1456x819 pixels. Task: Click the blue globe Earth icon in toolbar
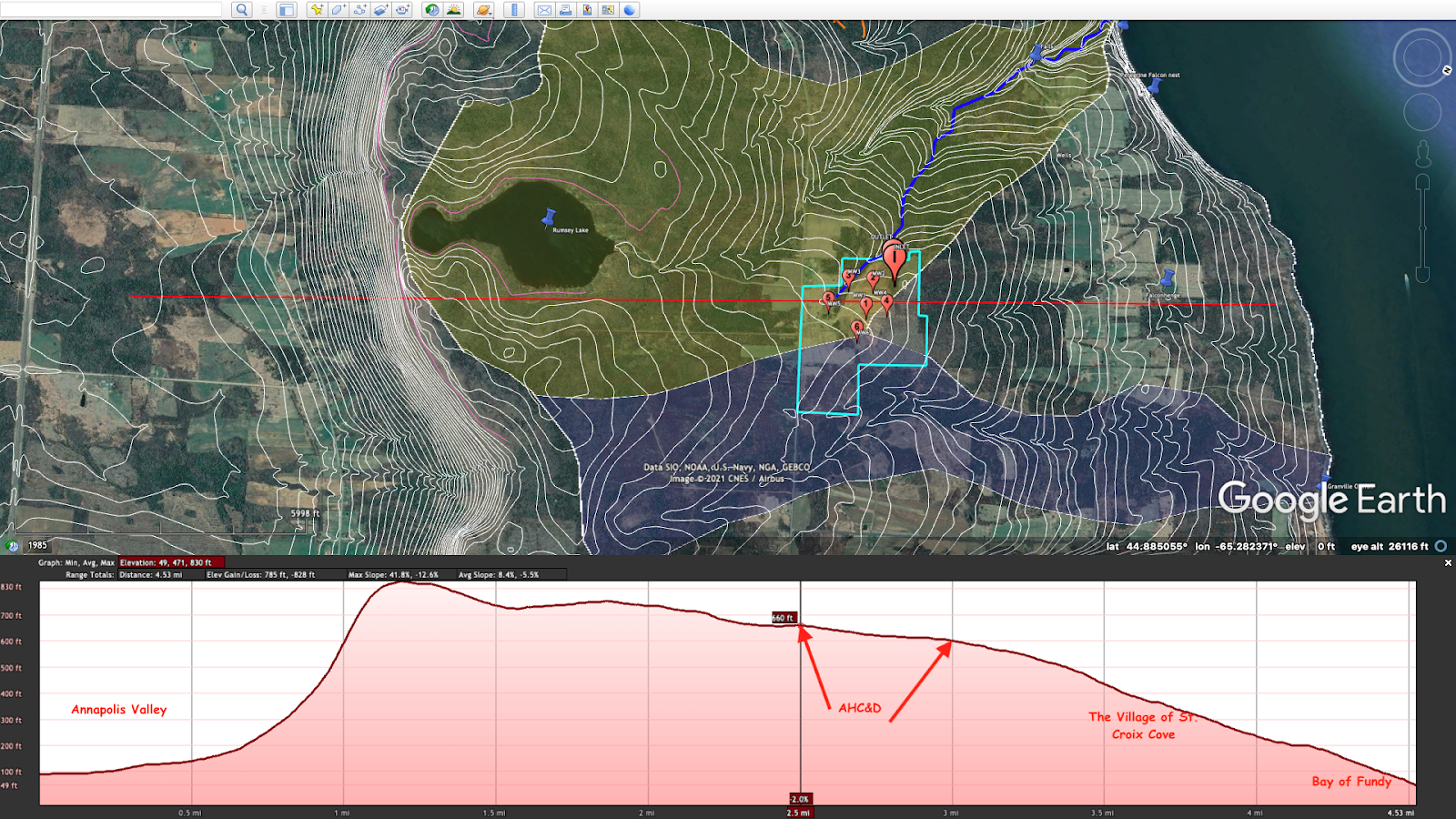630,10
